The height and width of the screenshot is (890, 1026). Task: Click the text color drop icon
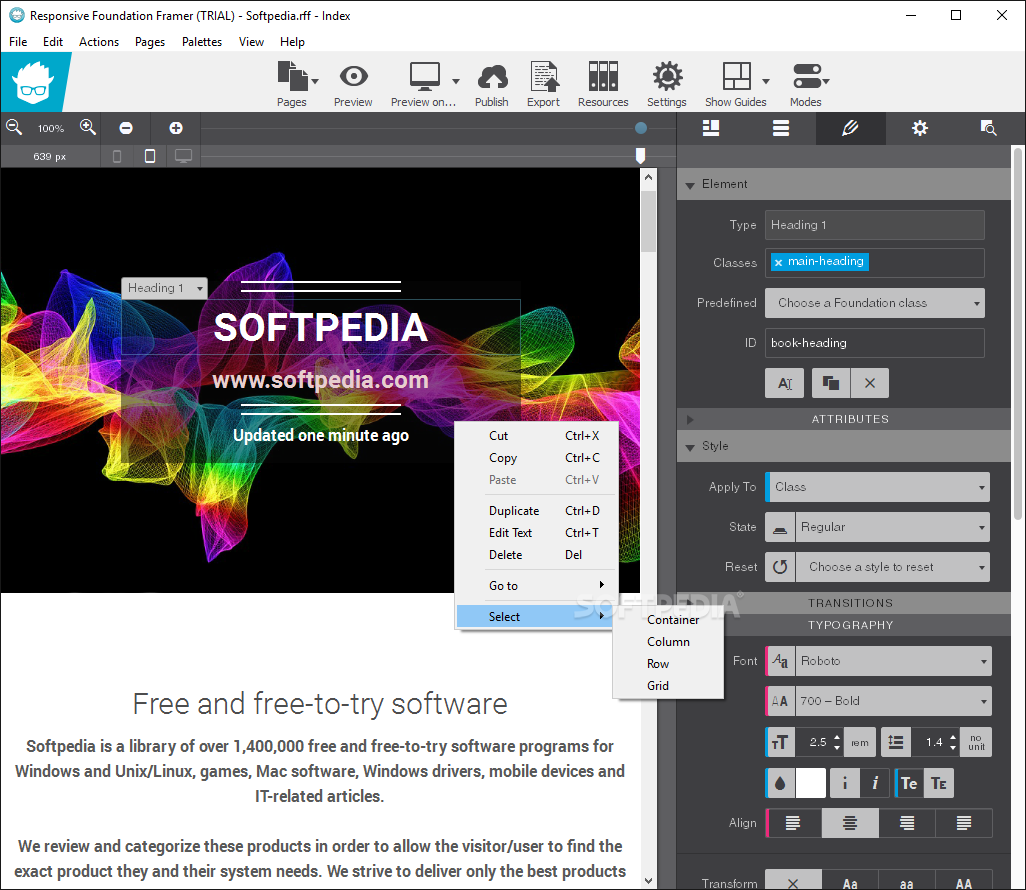click(x=780, y=783)
